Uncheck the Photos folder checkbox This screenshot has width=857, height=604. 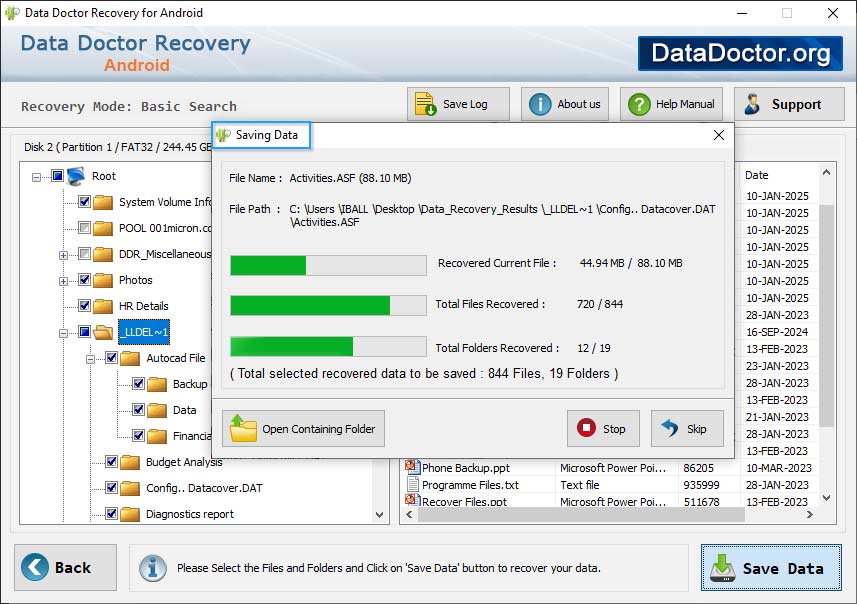point(84,279)
